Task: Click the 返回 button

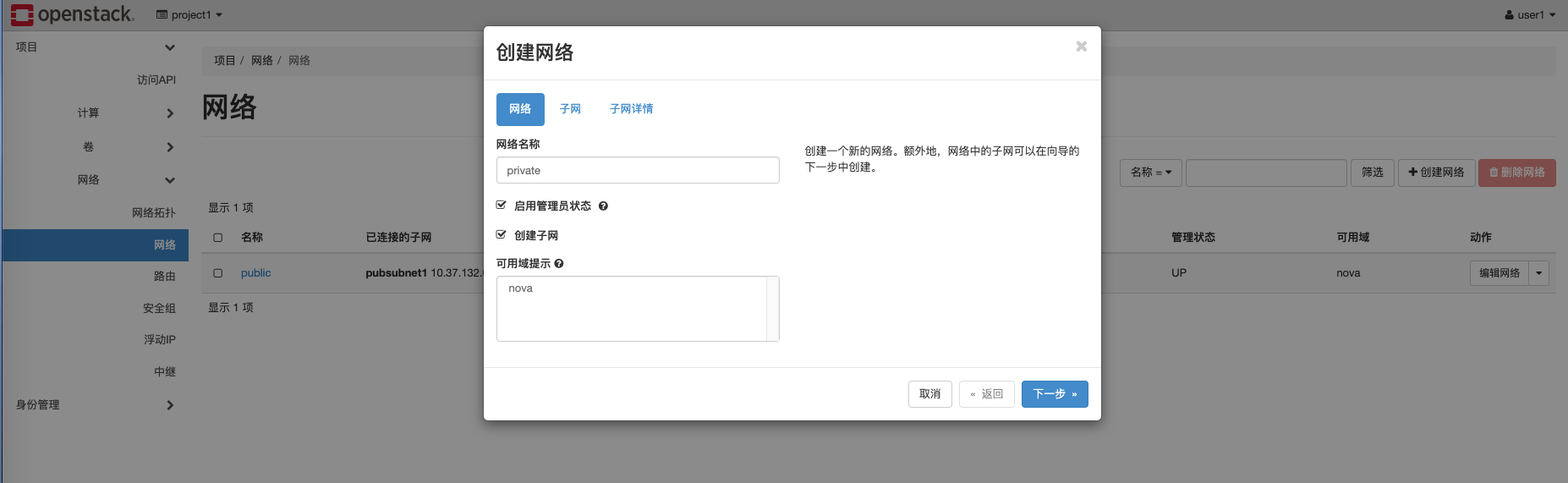Action: click(x=987, y=394)
